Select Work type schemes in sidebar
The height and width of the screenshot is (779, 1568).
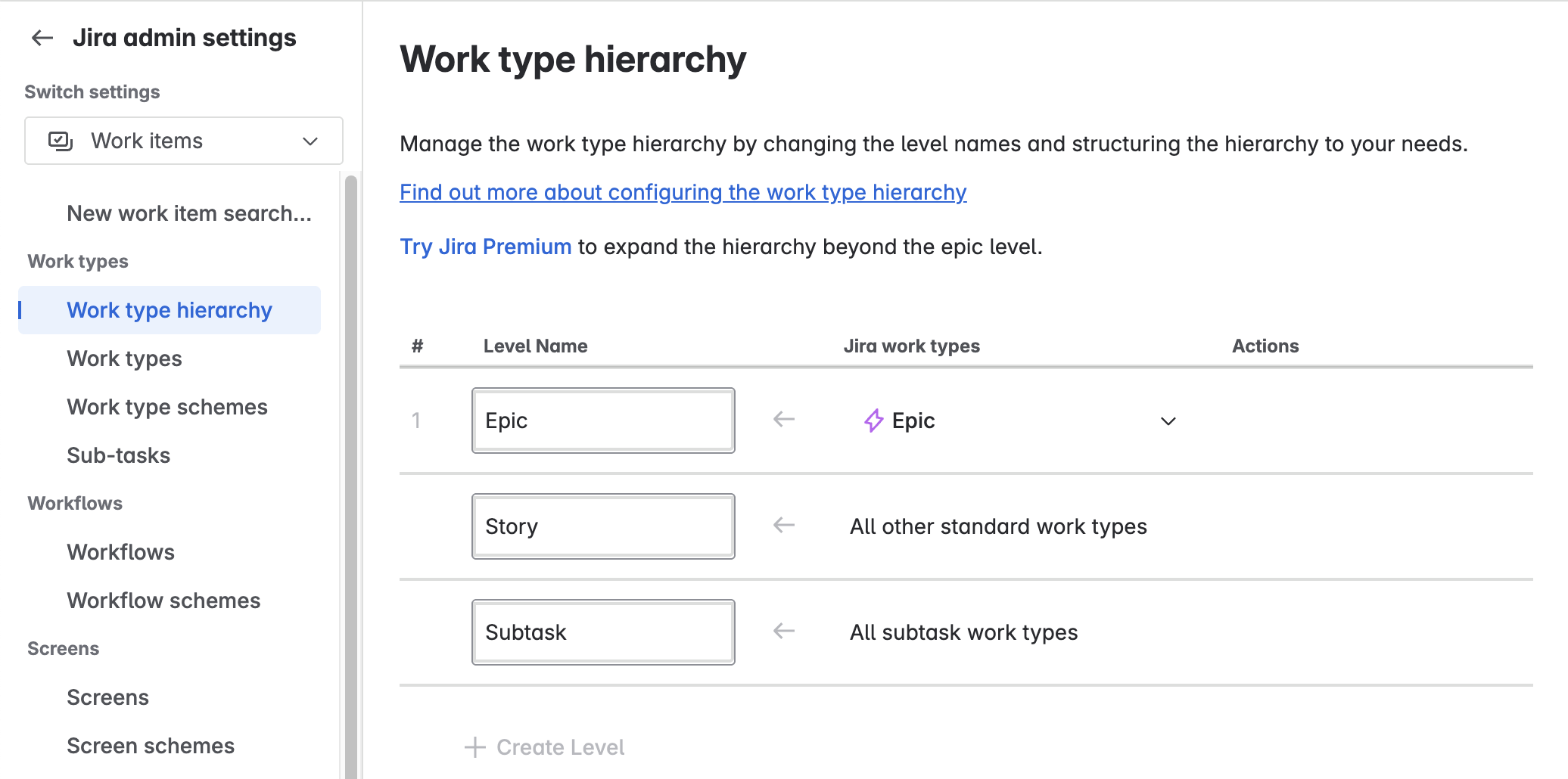(x=167, y=407)
